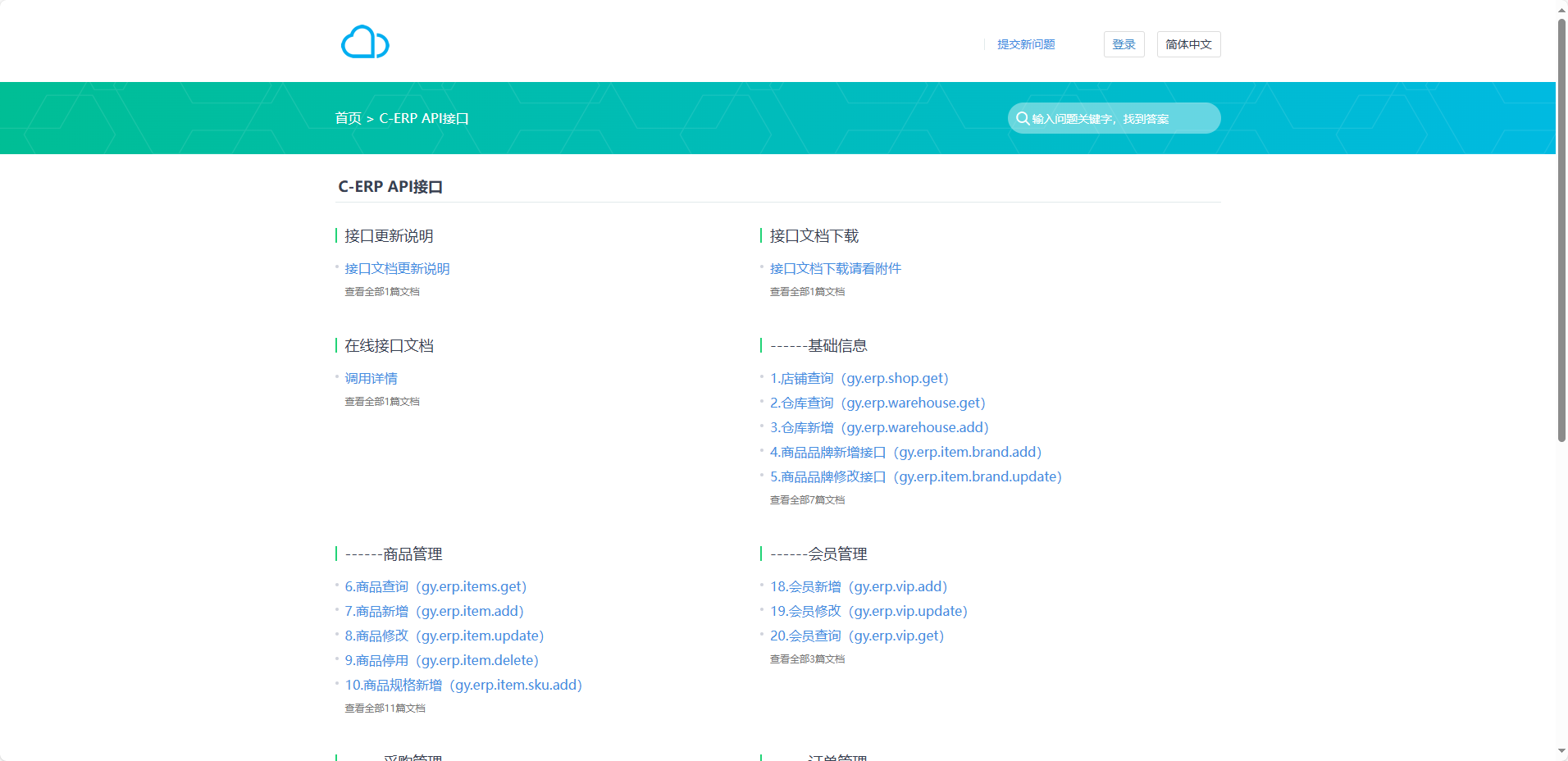Screen dimensions: 1568x761
Task: Open the 简体中文 language dropdown
Action: tap(1188, 44)
